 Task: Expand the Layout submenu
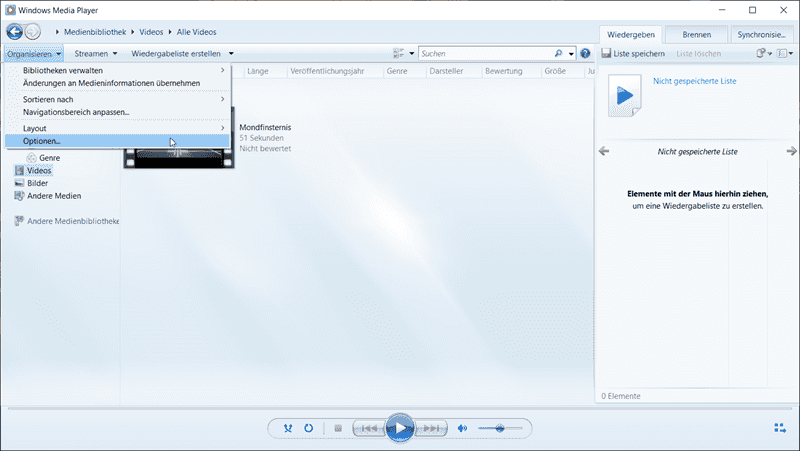click(x=117, y=128)
